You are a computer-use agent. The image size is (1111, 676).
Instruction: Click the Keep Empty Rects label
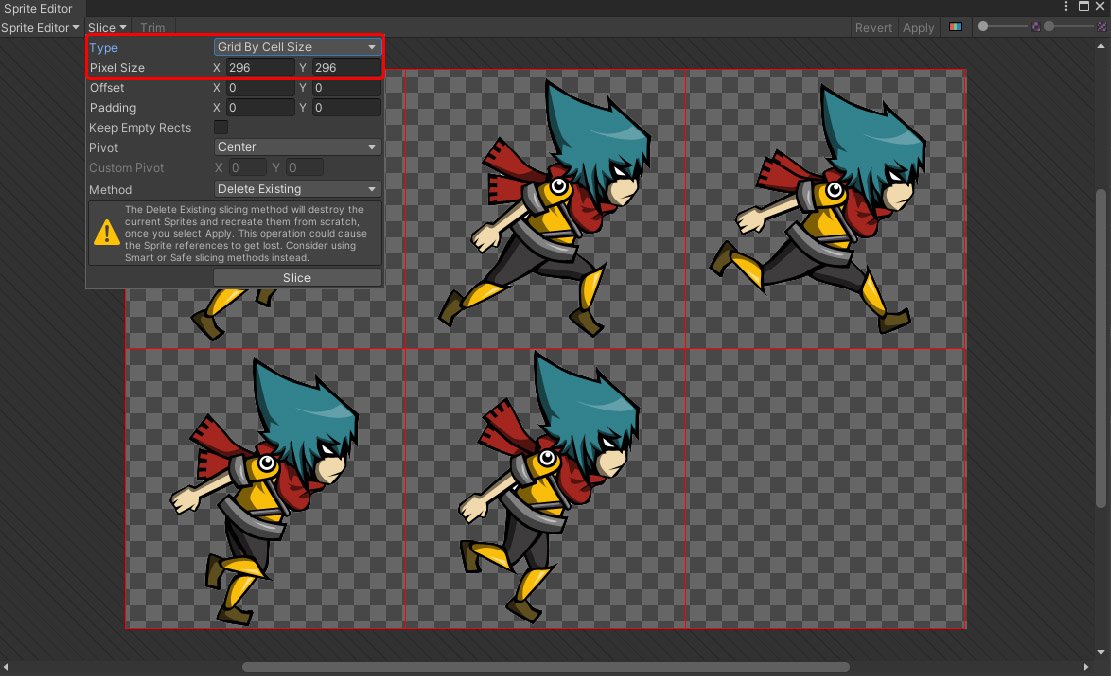(140, 128)
